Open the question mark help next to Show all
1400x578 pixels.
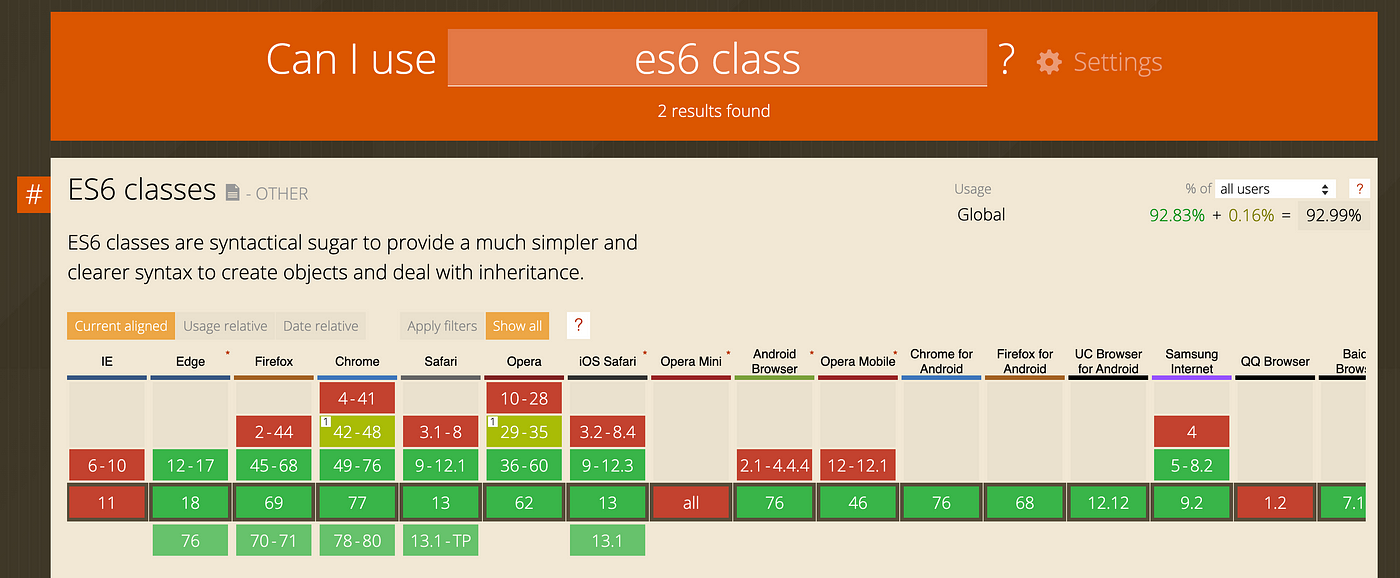(x=578, y=326)
